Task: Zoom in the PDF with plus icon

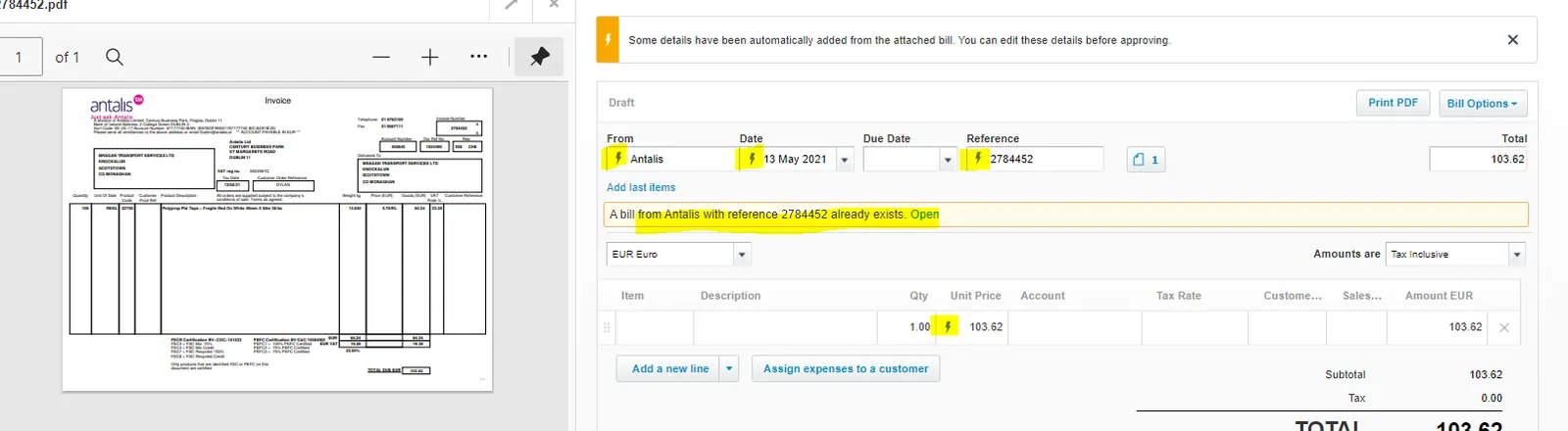Action: [x=429, y=57]
